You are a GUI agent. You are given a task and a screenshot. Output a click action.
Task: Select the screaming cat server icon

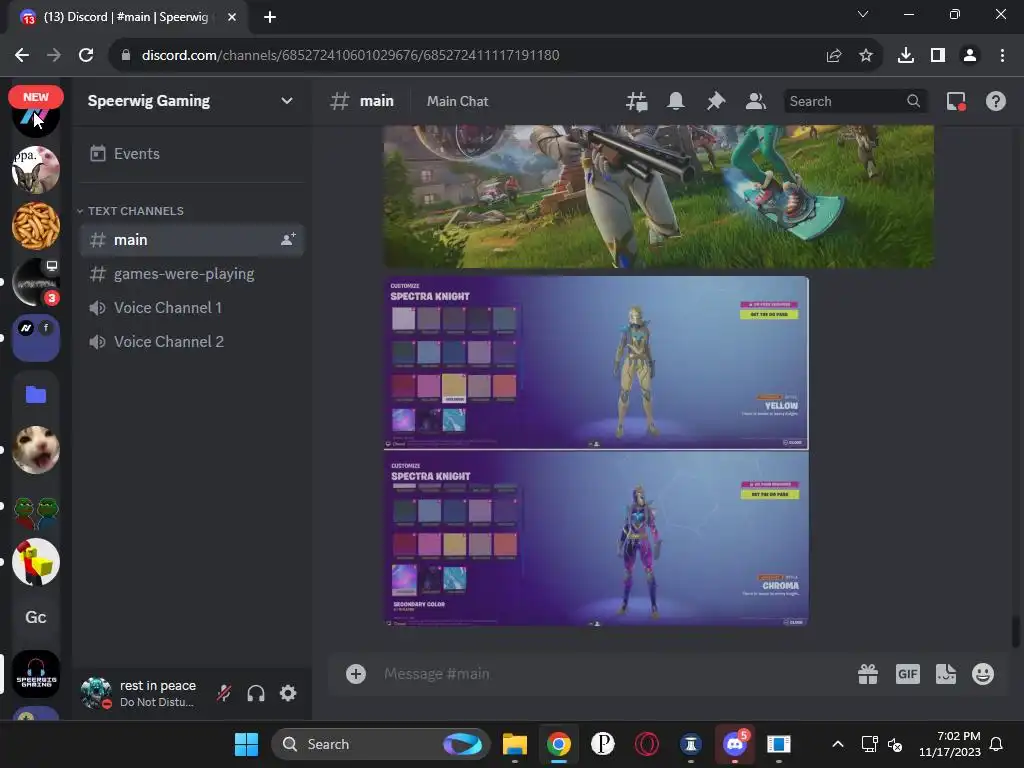36,450
